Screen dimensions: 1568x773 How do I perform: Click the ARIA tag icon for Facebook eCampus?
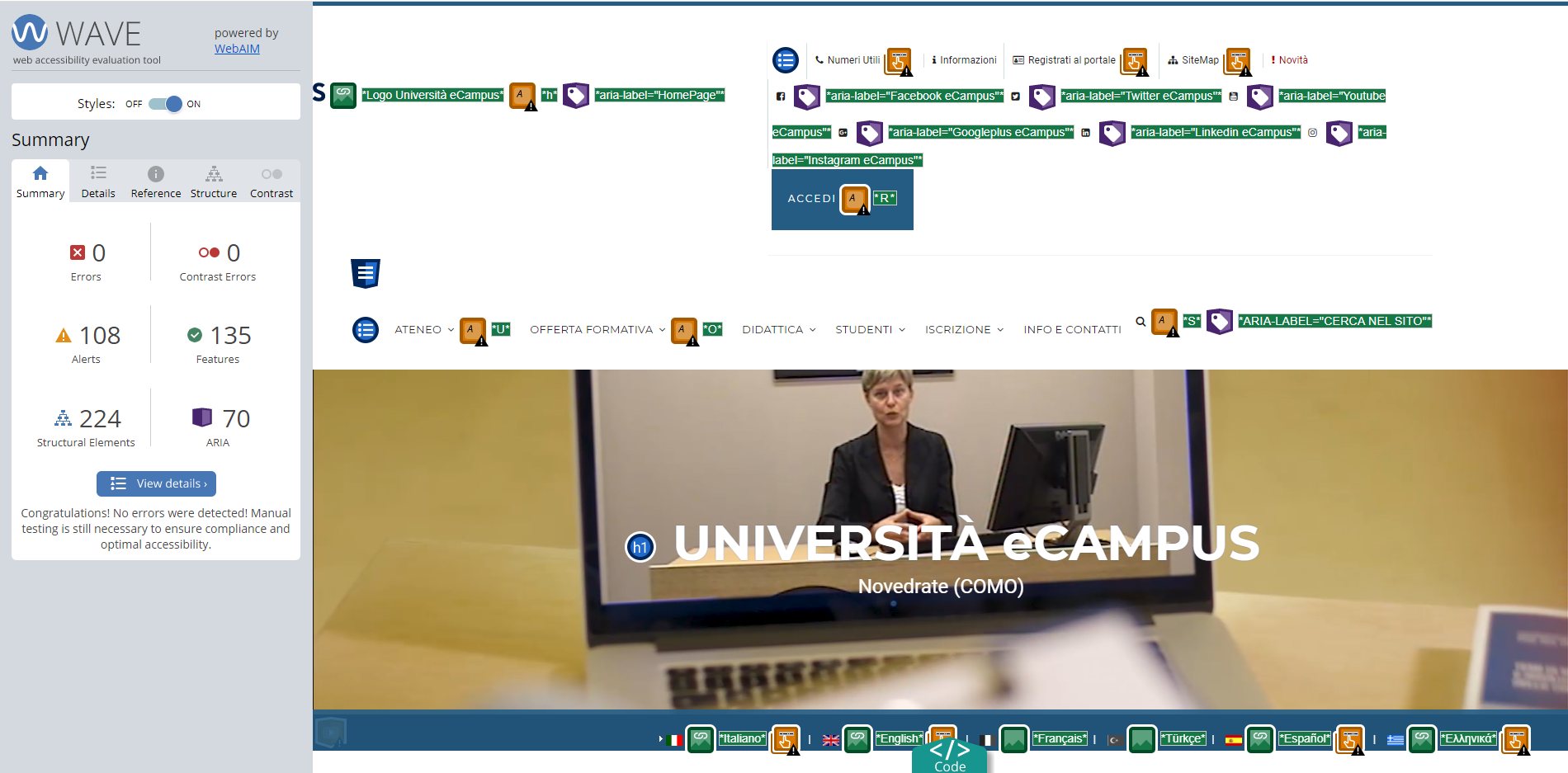807,97
